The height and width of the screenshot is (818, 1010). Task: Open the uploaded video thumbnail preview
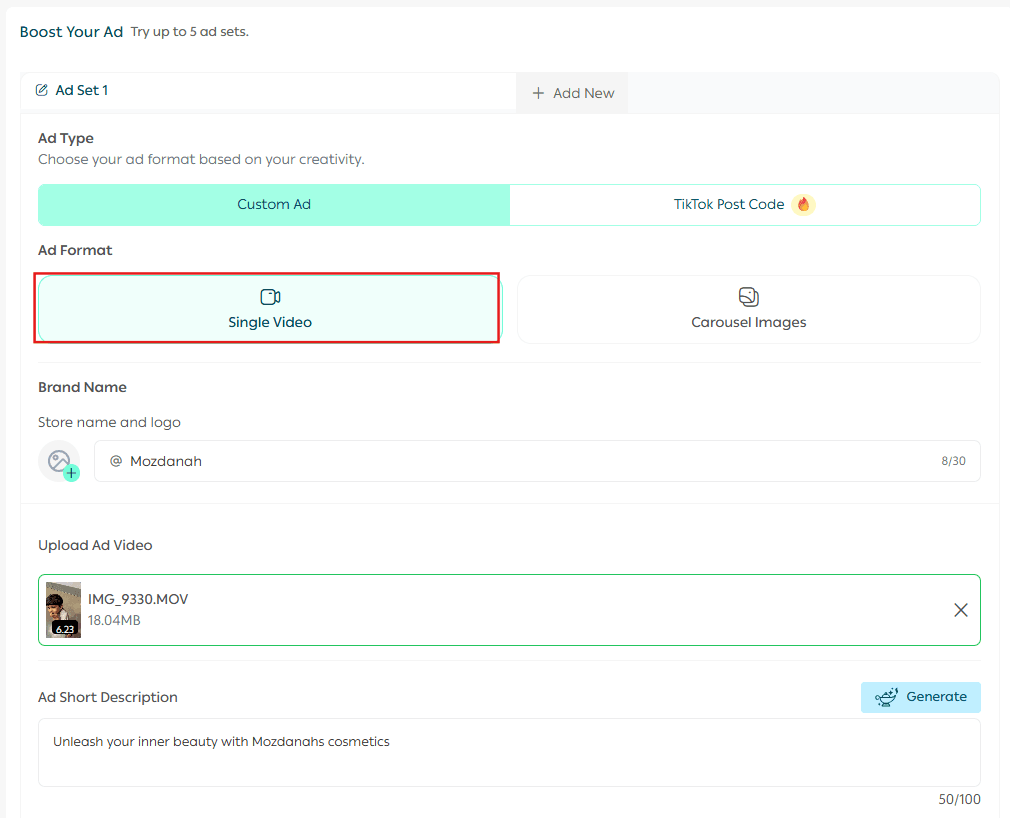63,609
